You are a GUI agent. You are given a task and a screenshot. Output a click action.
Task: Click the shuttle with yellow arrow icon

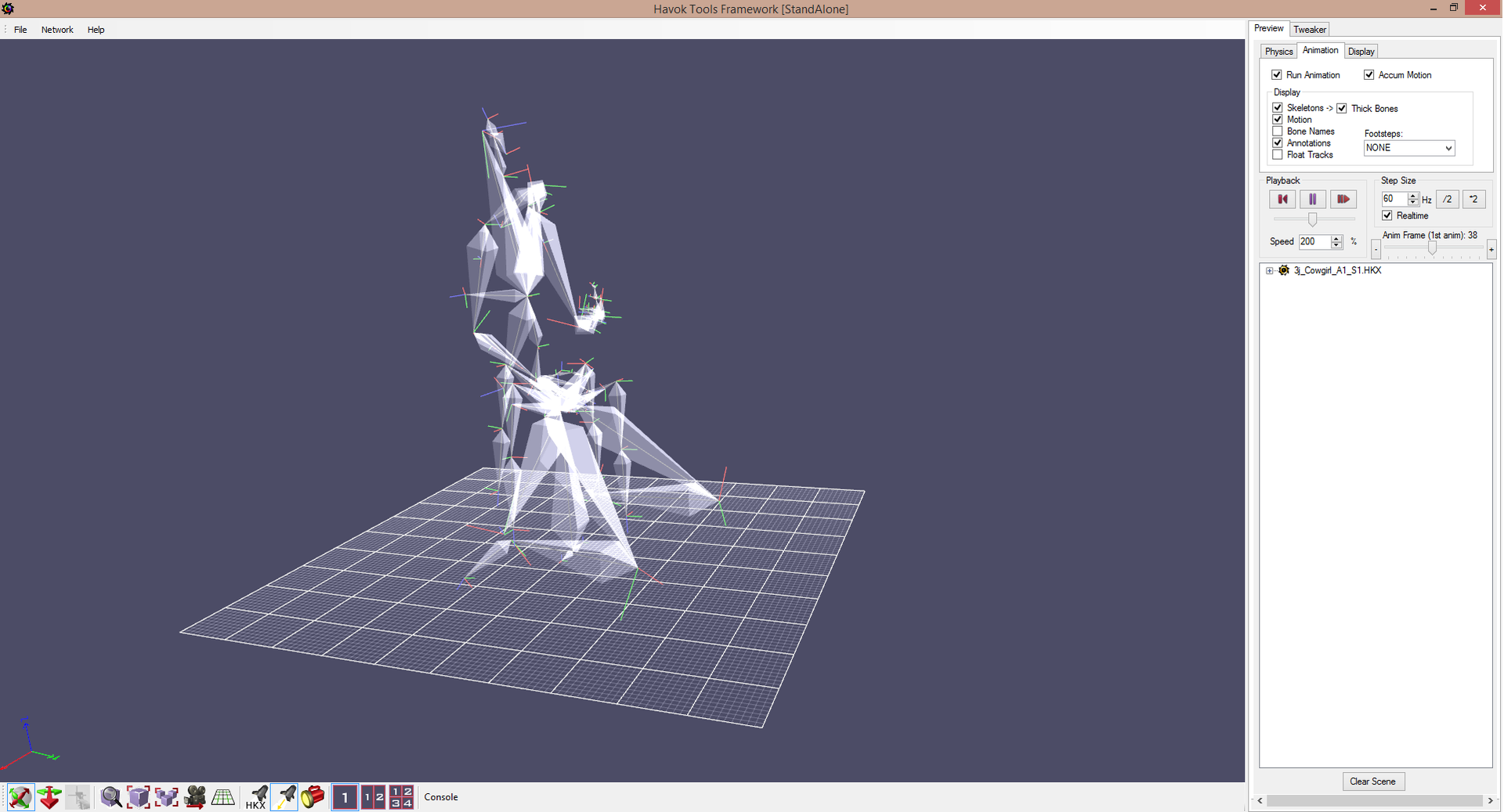pyautogui.click(x=284, y=797)
